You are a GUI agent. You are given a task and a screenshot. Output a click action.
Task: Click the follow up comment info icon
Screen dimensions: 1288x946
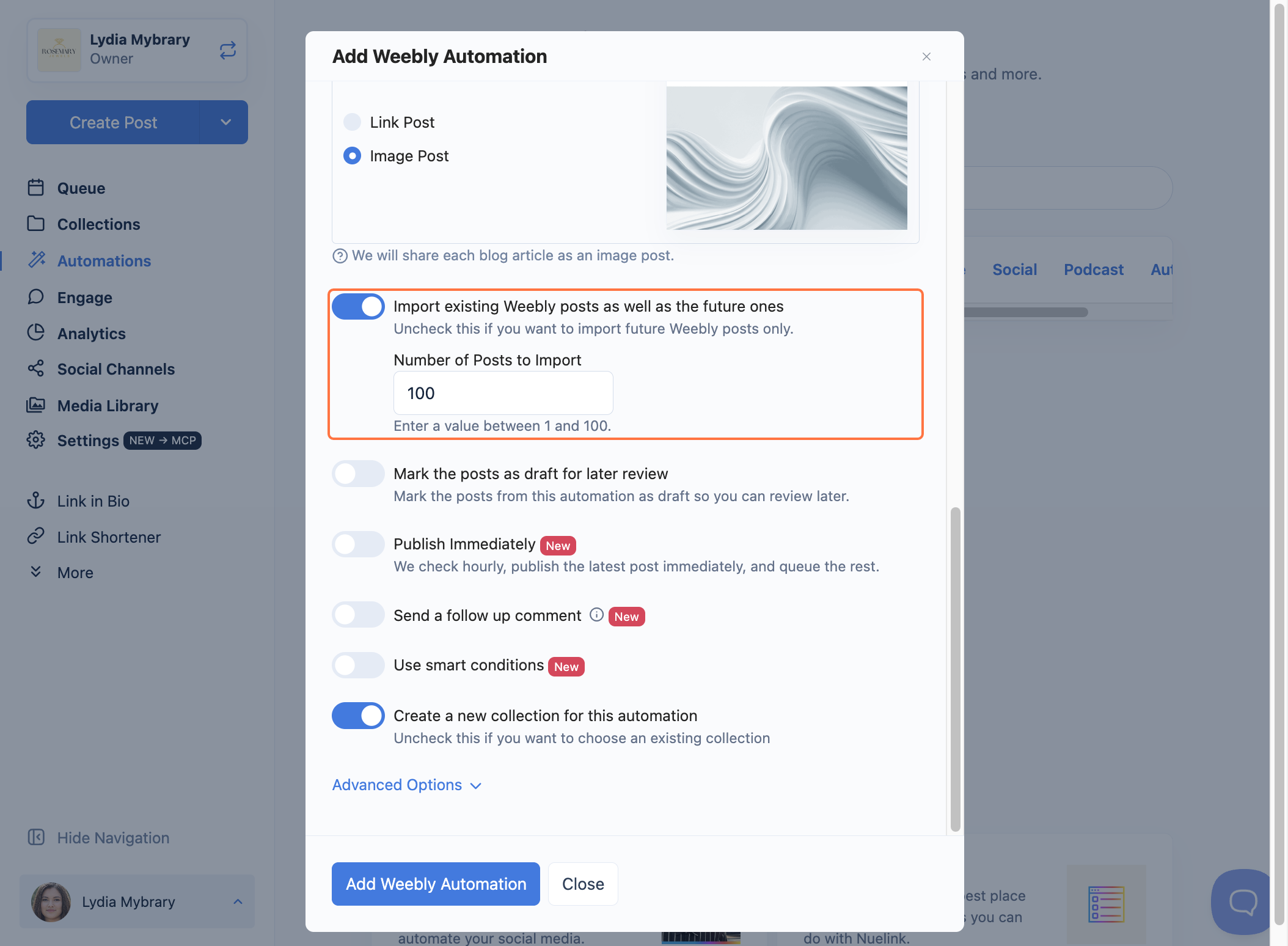coord(596,615)
